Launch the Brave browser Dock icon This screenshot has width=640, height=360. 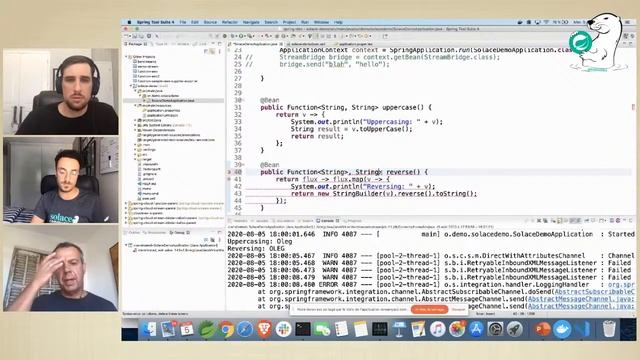pos(264,329)
